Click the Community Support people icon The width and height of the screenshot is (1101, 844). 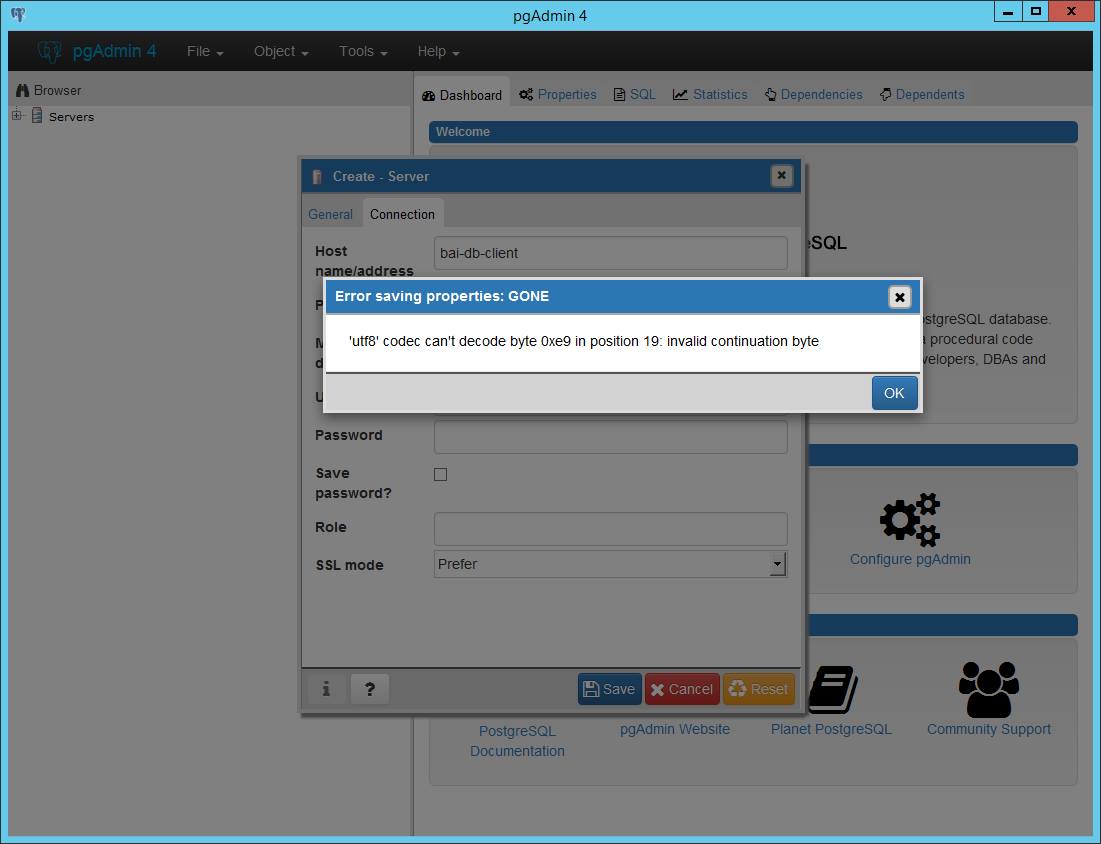(989, 690)
